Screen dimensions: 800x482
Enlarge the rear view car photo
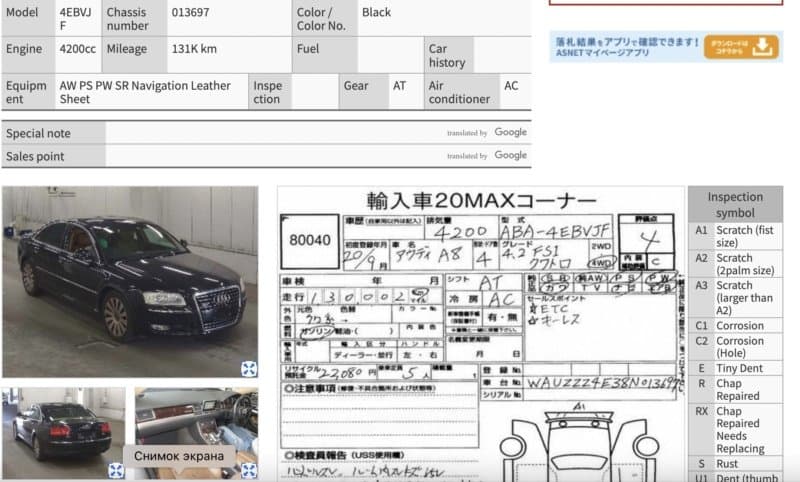click(116, 470)
